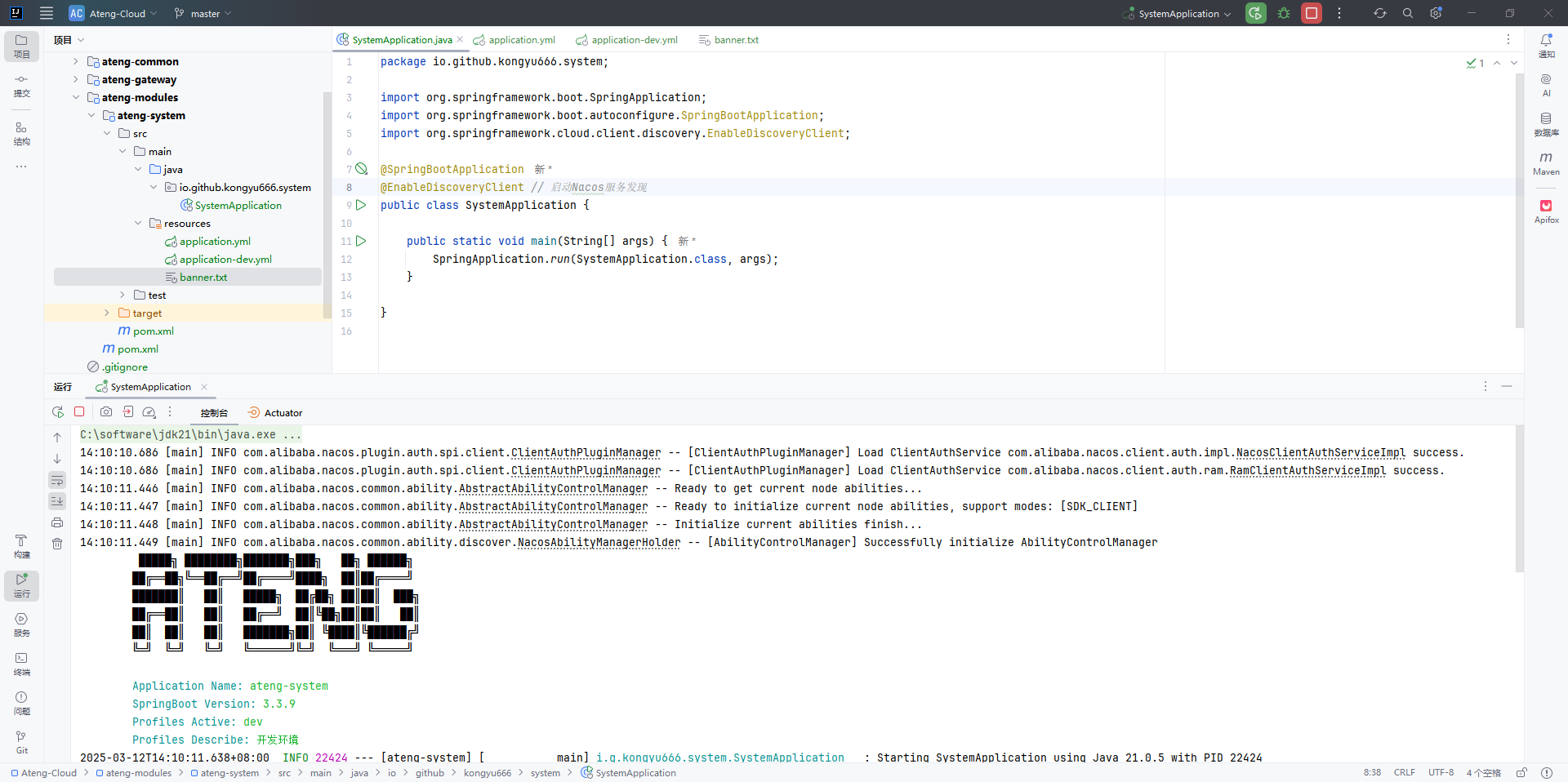The height and width of the screenshot is (782, 1568).
Task: Open pom.xml under ateng-system
Action: pyautogui.click(x=153, y=331)
